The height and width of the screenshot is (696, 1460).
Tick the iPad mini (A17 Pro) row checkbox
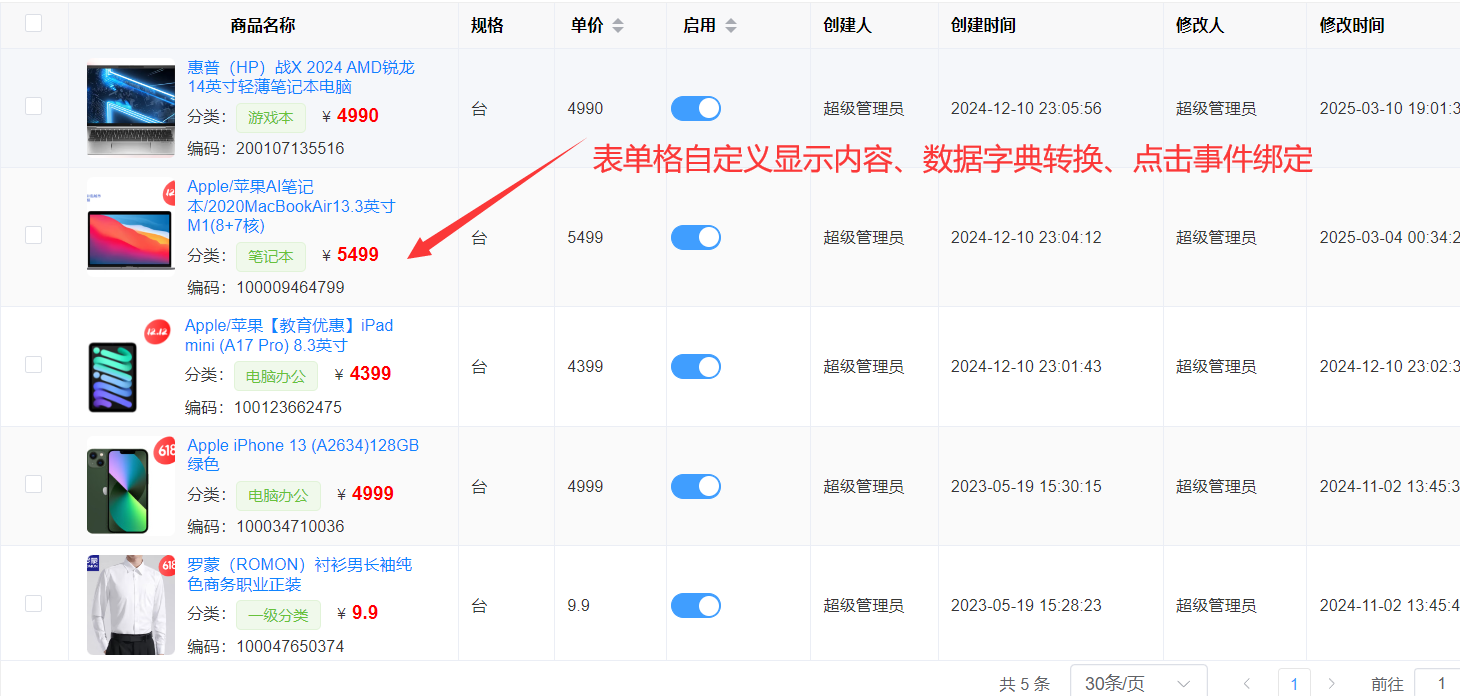coord(33,364)
